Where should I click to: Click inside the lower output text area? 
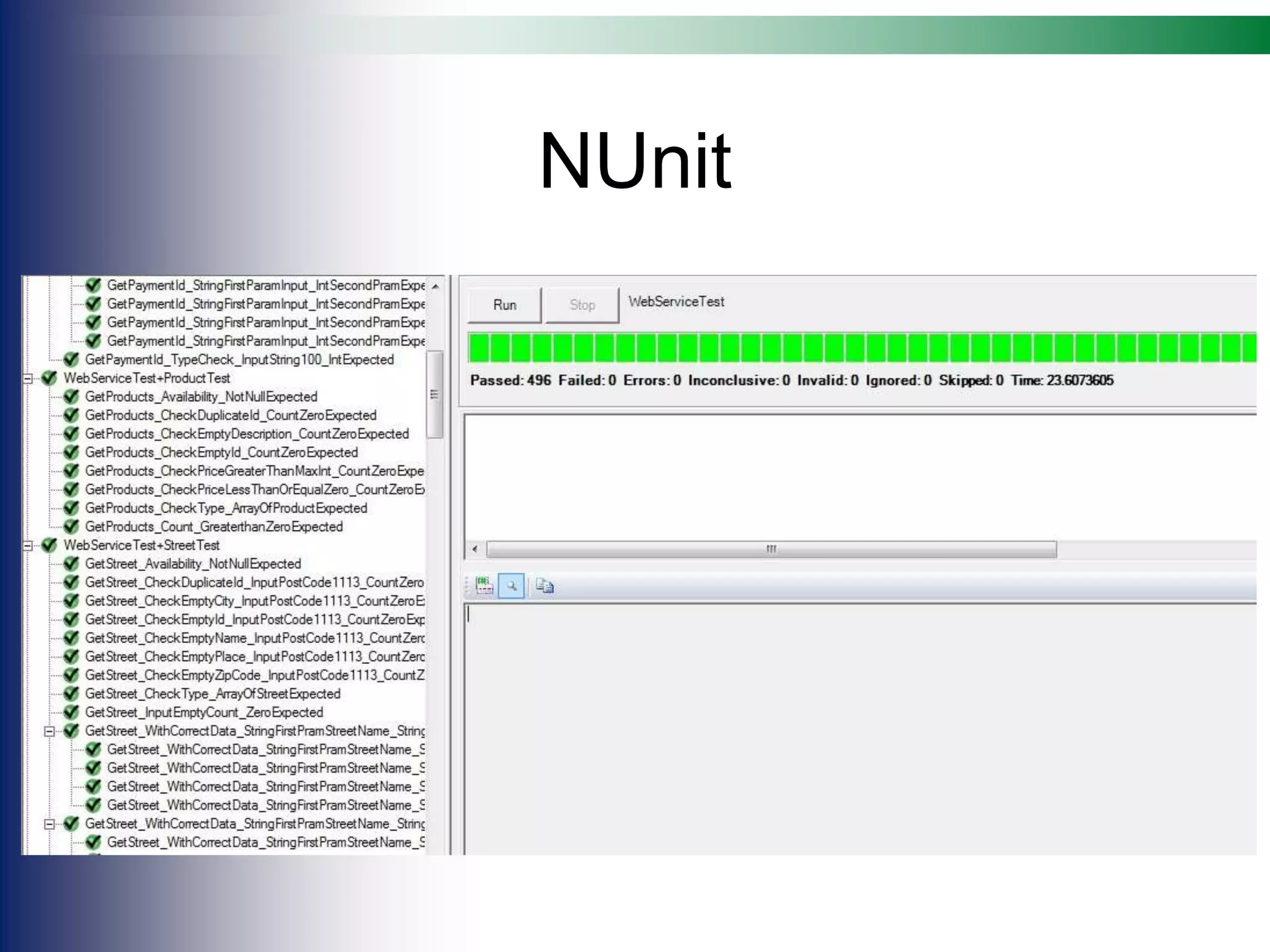(861, 729)
